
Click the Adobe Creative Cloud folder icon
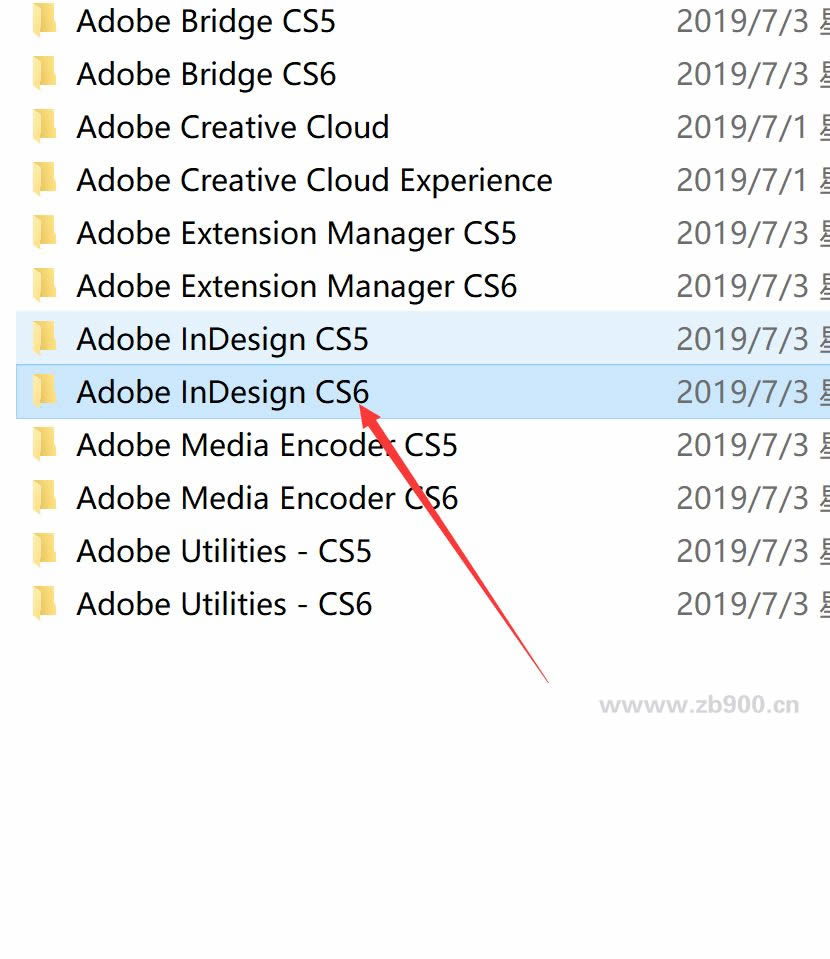(44, 126)
